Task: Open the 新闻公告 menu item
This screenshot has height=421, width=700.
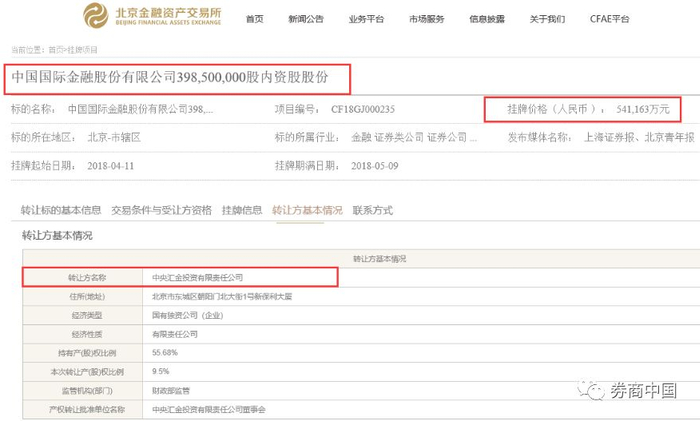Action: tap(306, 19)
